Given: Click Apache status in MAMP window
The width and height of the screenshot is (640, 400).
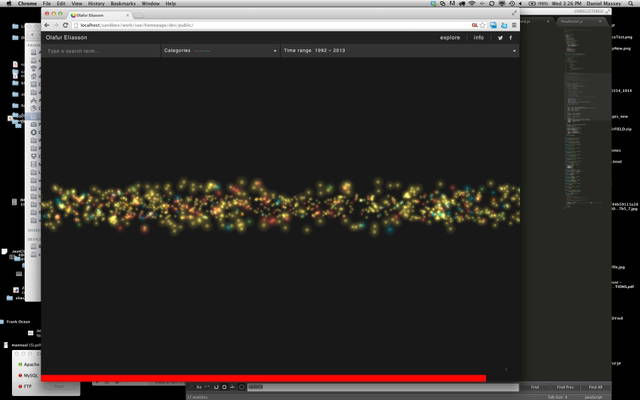Looking at the screenshot, I should click(x=28, y=364).
